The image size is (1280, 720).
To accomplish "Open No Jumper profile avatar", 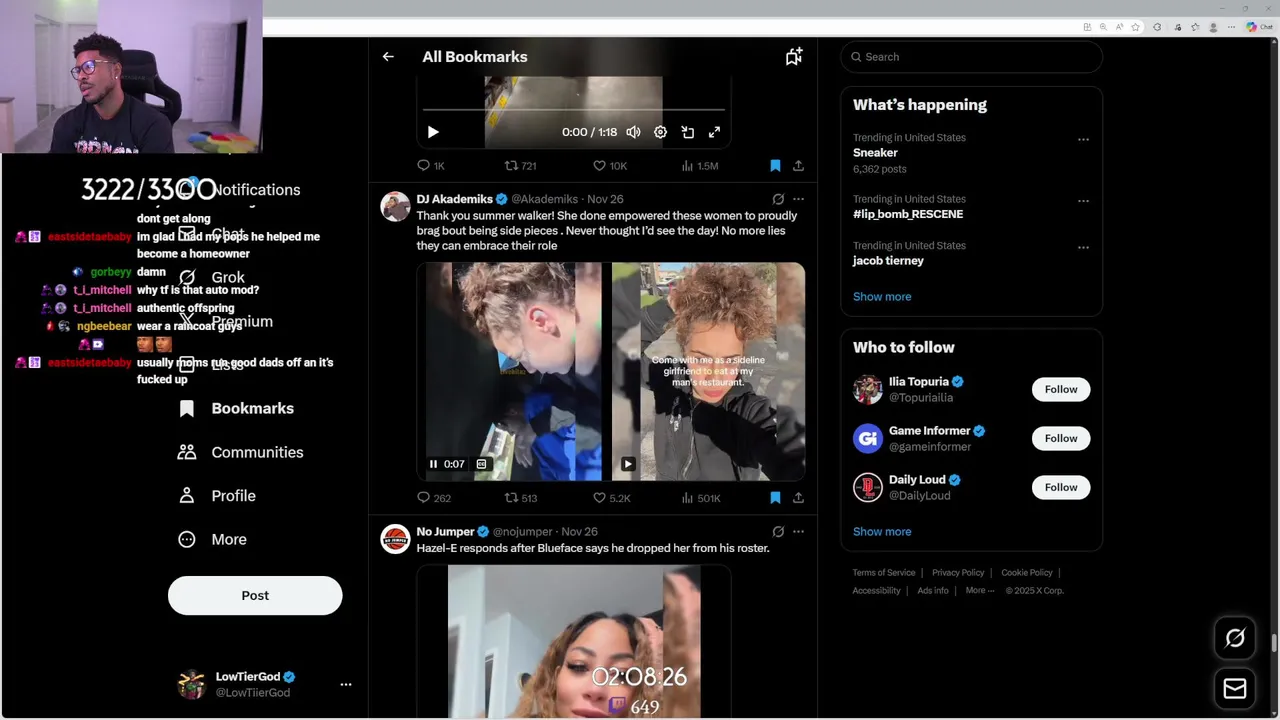I will tap(395, 539).
